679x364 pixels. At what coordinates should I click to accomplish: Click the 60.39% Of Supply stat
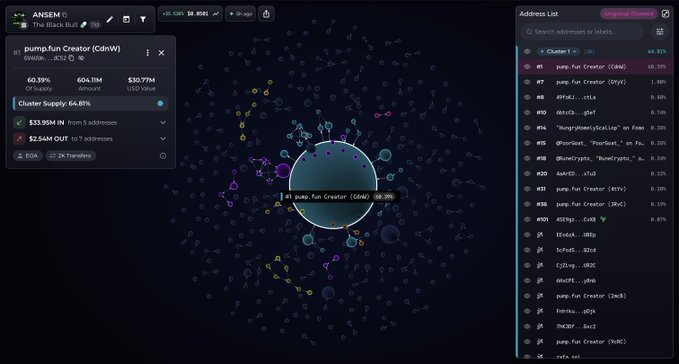pos(39,84)
